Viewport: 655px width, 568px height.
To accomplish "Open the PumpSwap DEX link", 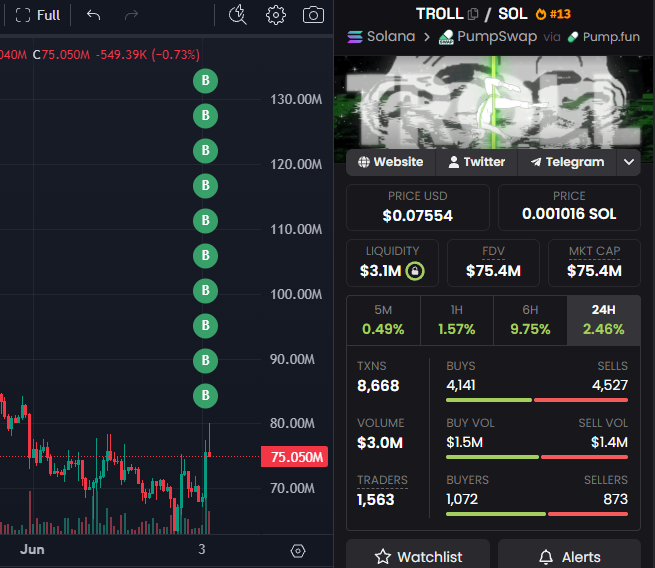I will point(487,36).
